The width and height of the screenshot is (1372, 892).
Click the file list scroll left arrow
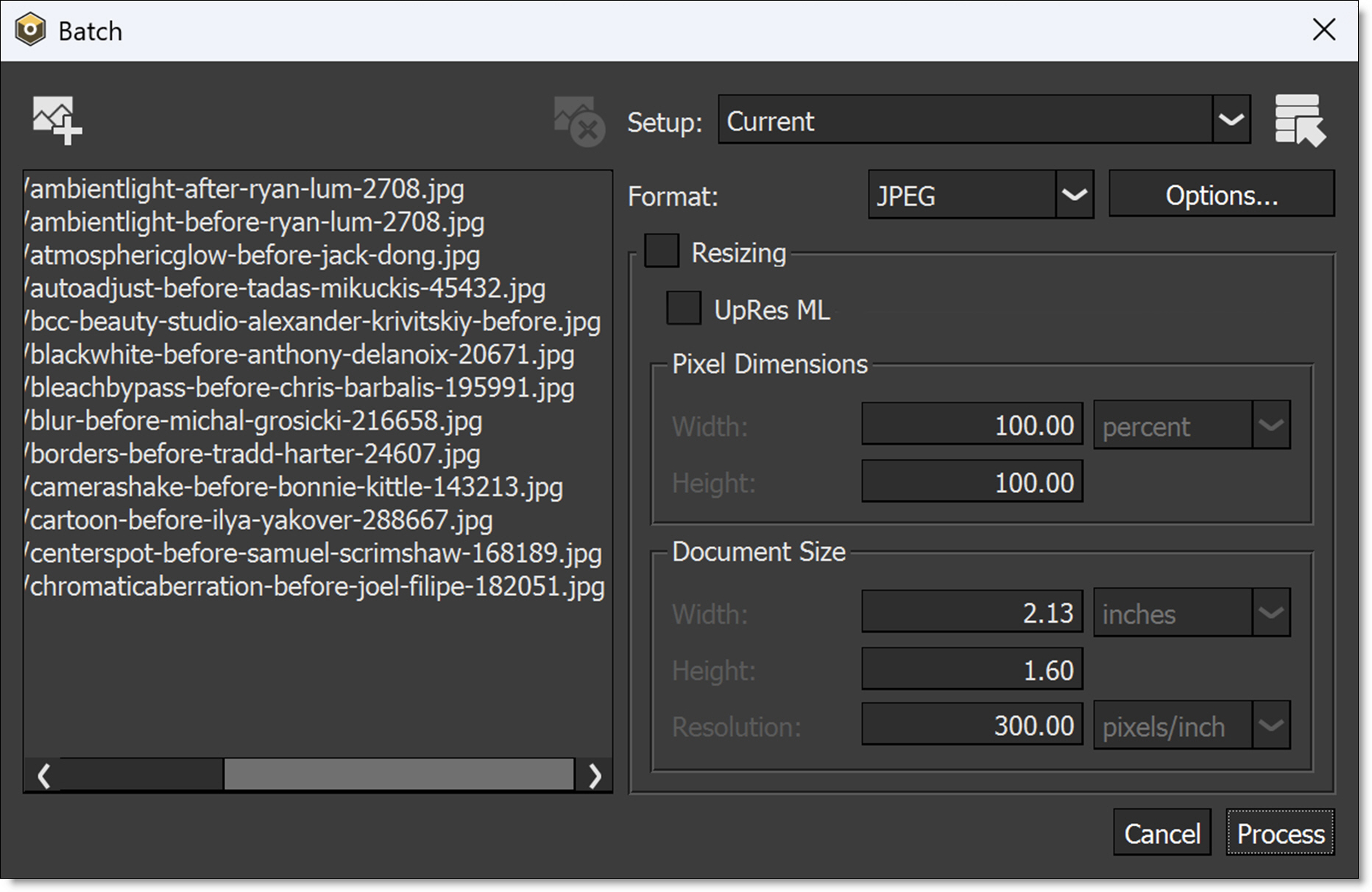tap(44, 775)
